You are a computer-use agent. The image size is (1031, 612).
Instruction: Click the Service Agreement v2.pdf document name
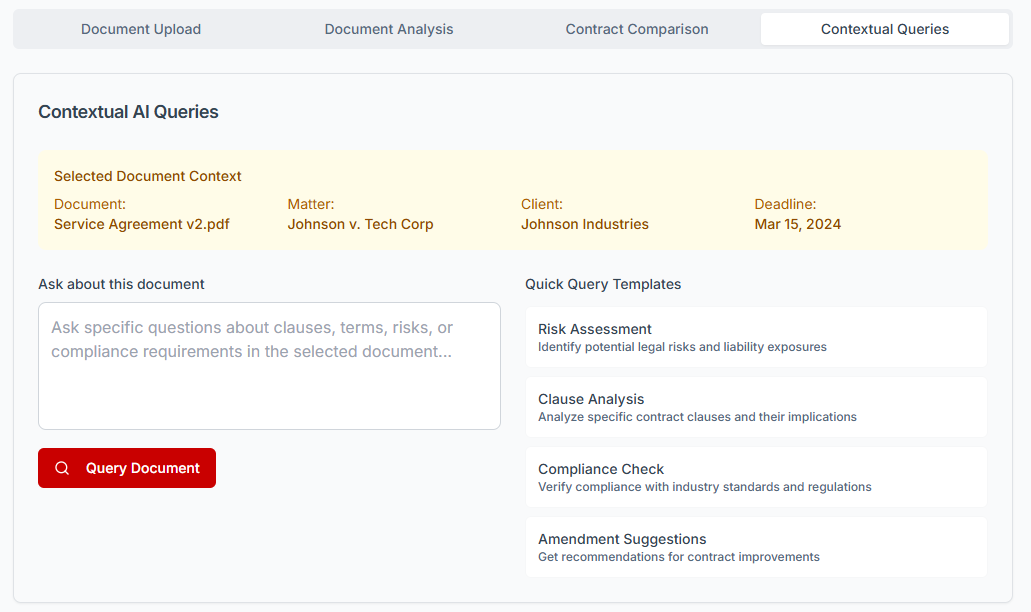[142, 224]
